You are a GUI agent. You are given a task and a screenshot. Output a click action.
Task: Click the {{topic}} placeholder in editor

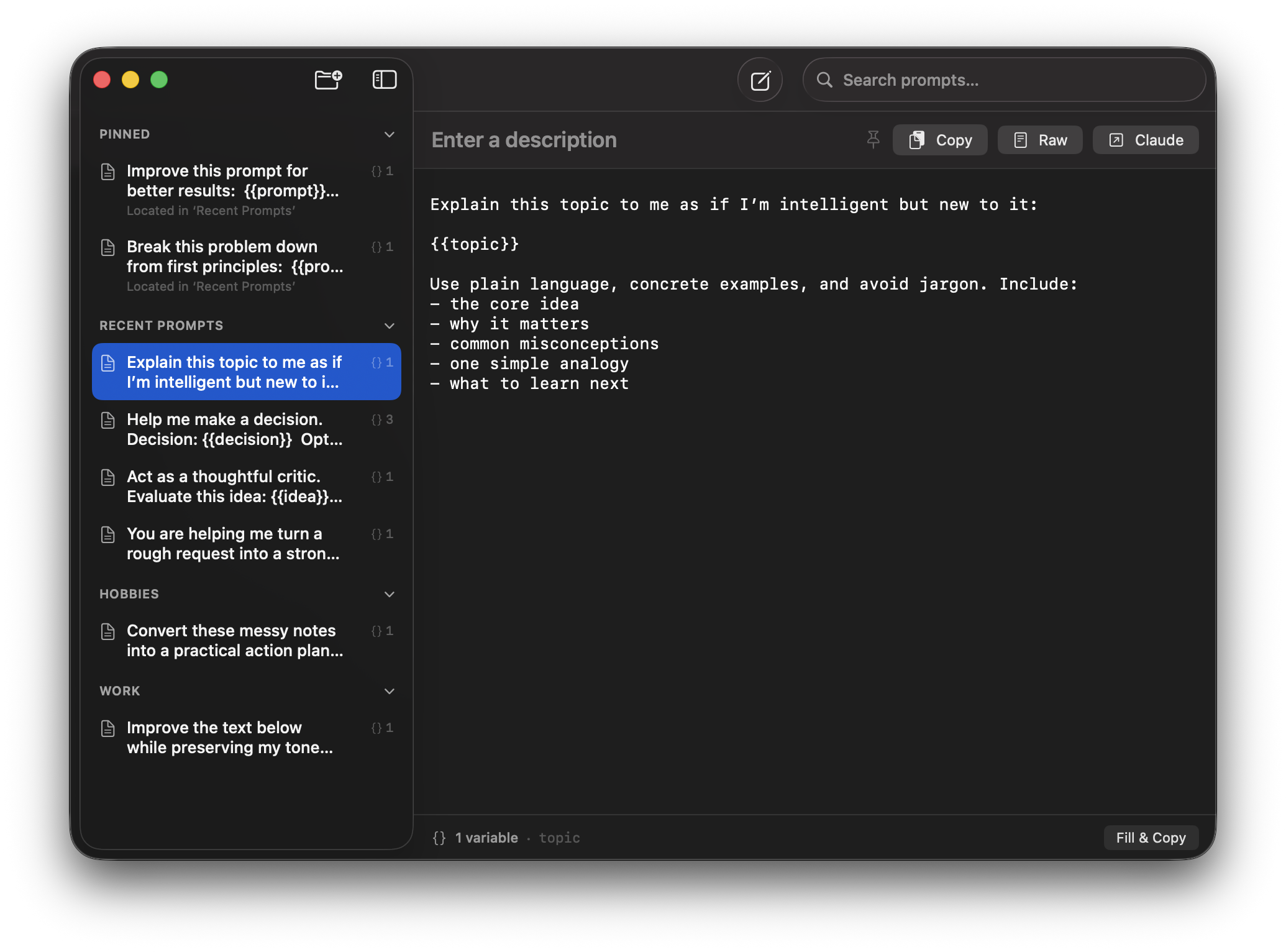tap(475, 244)
